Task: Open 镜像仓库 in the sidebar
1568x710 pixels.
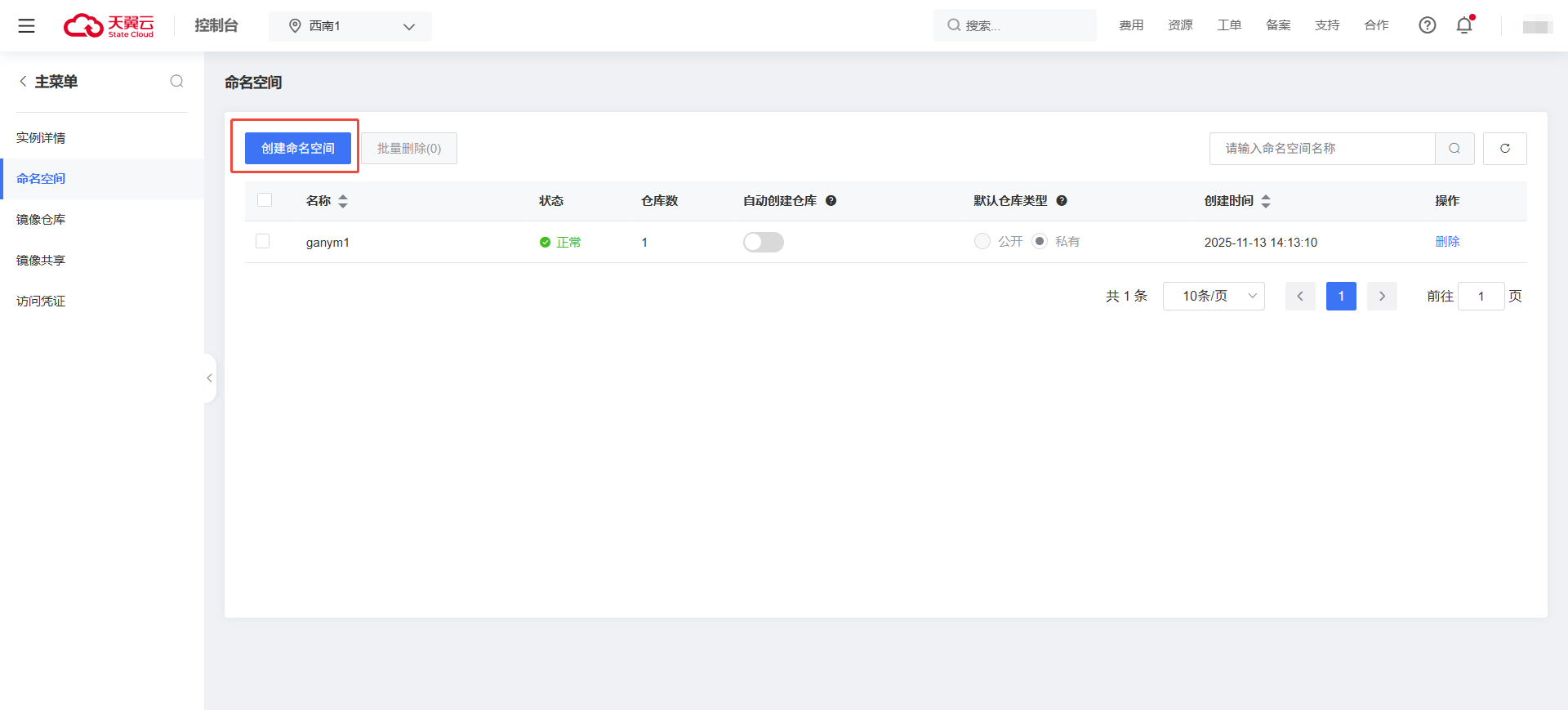Action: [x=41, y=219]
